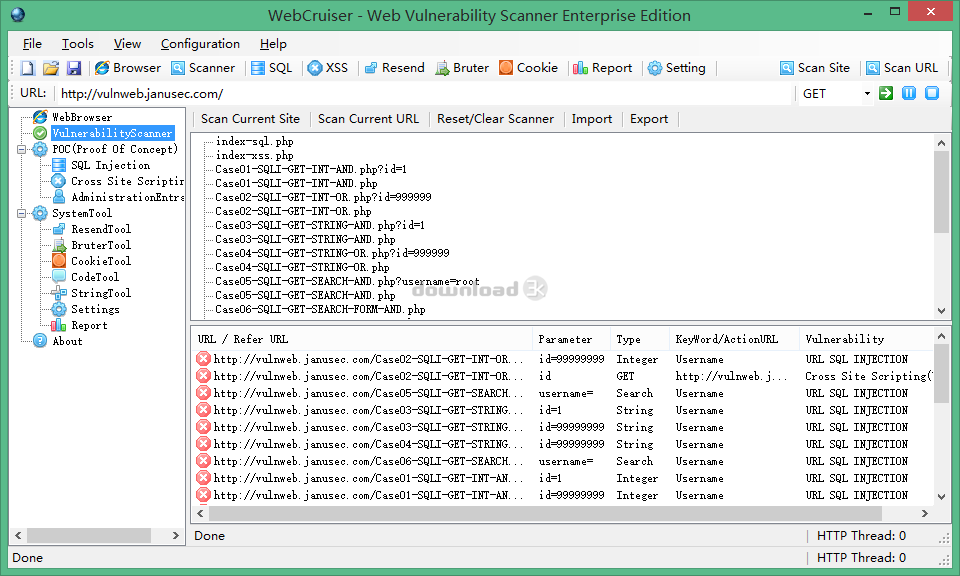
Task: Open the File menu
Action: tap(32, 43)
